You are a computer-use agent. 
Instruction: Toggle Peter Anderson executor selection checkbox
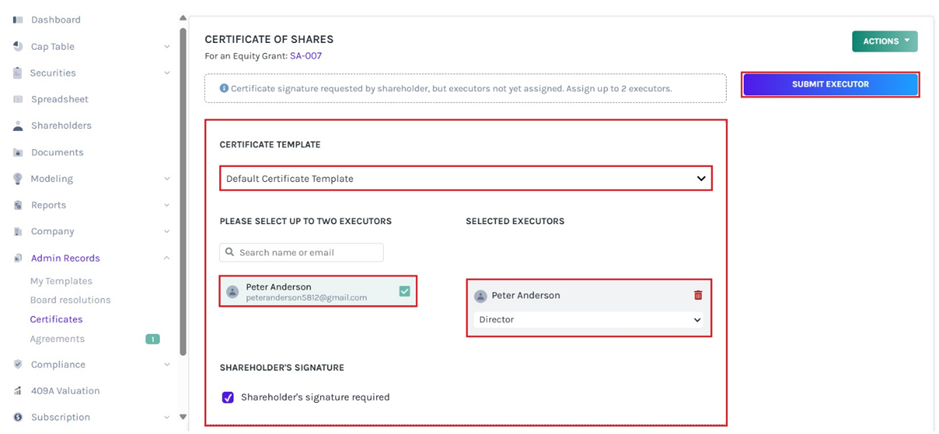404,291
